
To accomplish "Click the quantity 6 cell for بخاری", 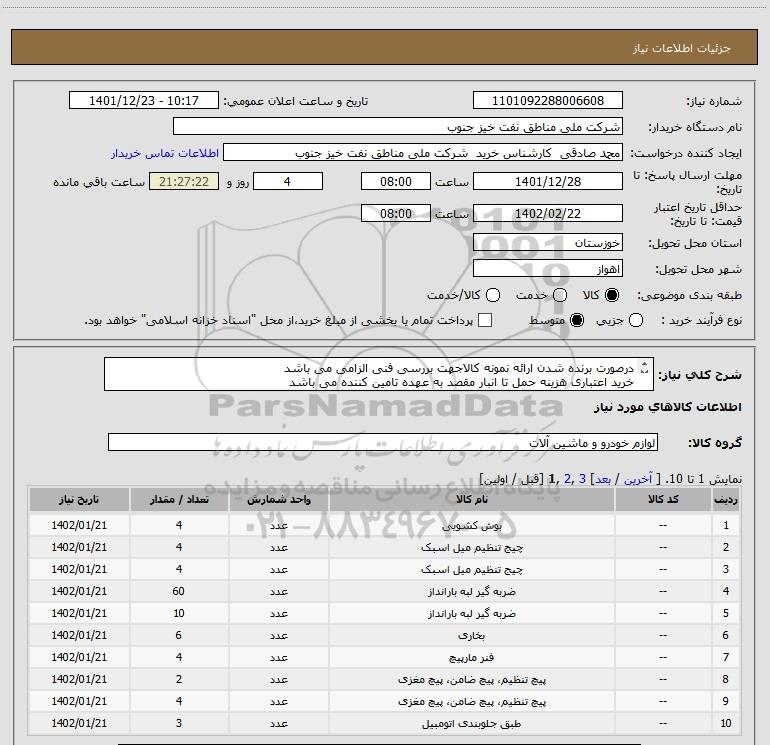I will (x=179, y=635).
